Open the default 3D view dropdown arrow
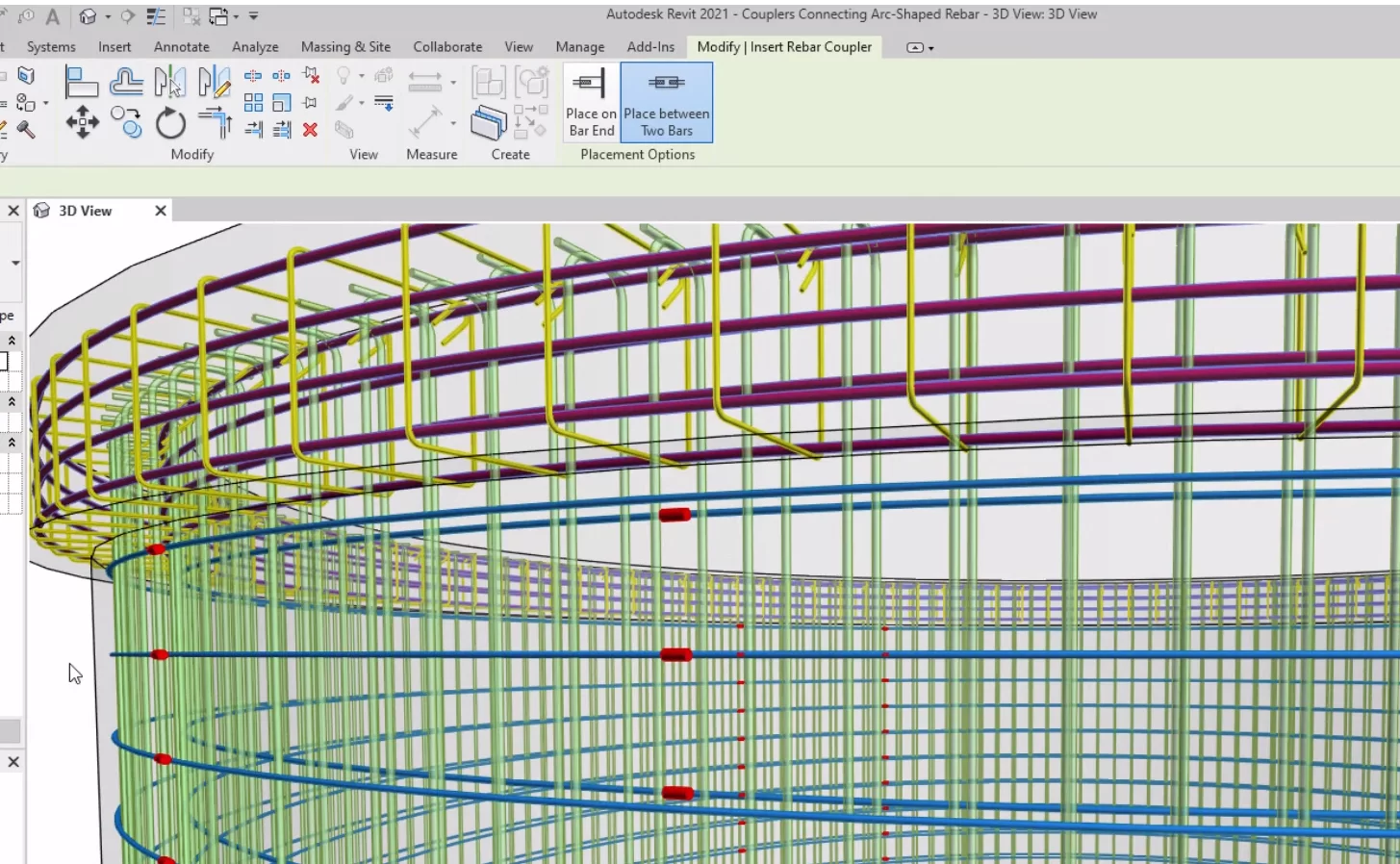Image resolution: width=1400 pixels, height=864 pixels. (x=108, y=17)
